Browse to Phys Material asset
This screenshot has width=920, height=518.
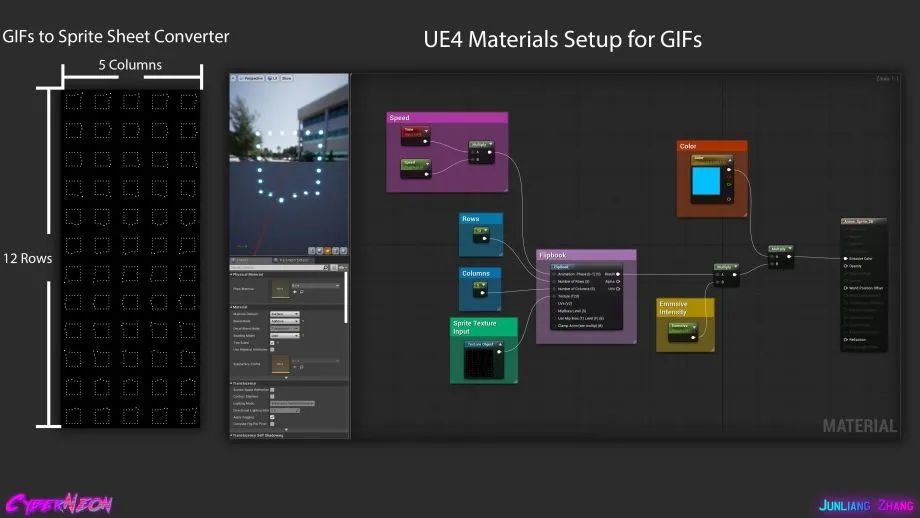[x=302, y=292]
